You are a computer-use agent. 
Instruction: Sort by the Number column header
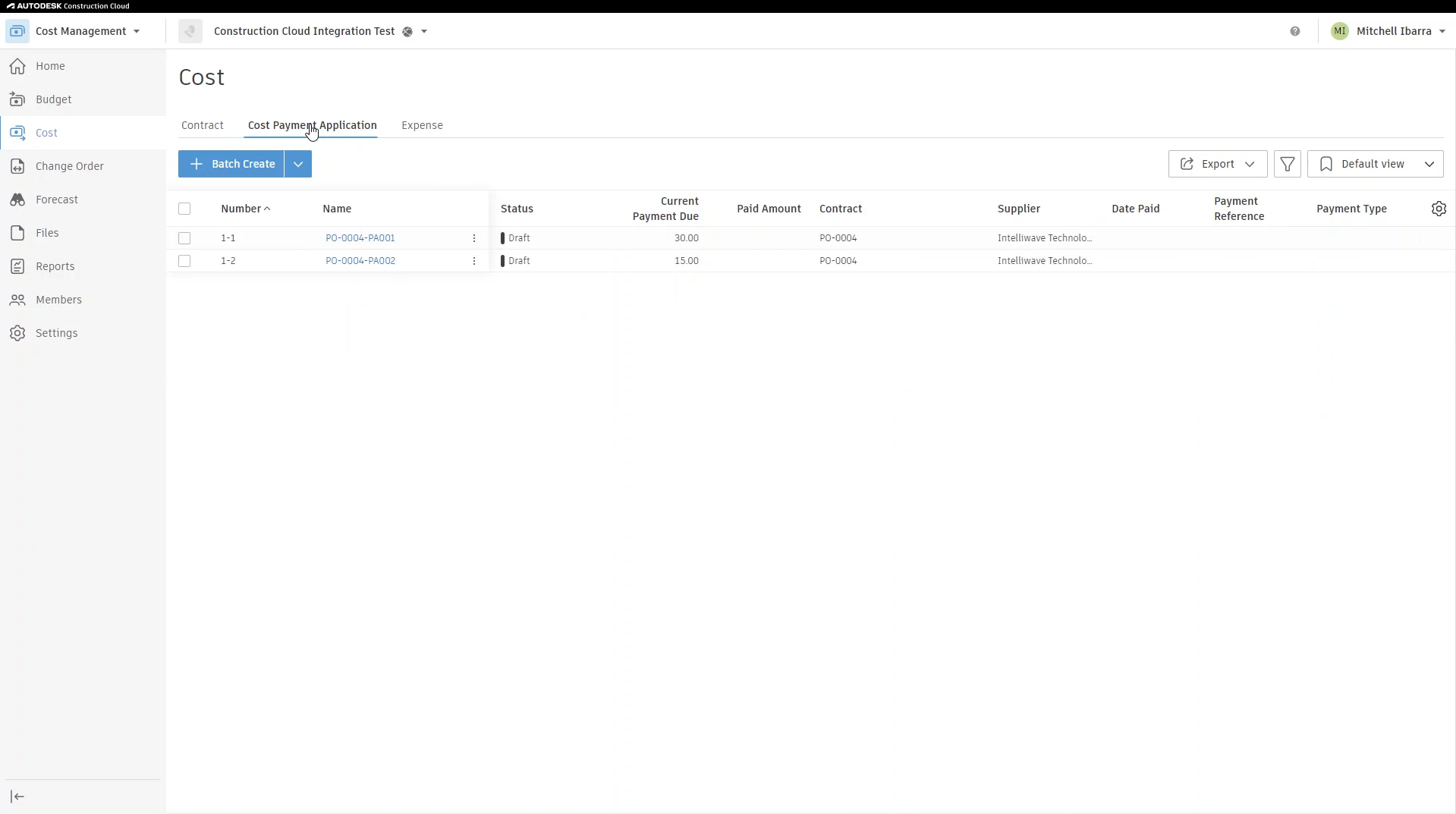pyautogui.click(x=241, y=209)
